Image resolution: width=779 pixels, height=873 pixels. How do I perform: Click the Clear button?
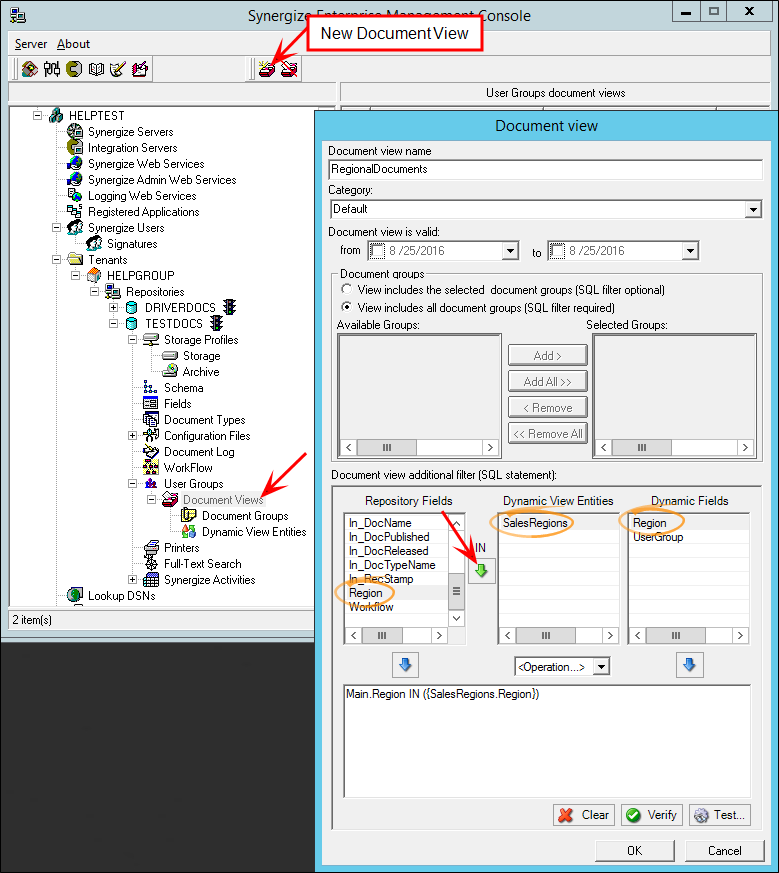584,815
